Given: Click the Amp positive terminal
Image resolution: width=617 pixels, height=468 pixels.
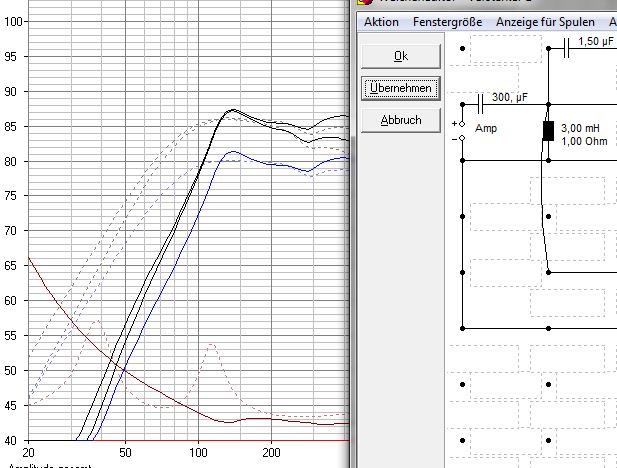Looking at the screenshot, I should coord(461,125).
